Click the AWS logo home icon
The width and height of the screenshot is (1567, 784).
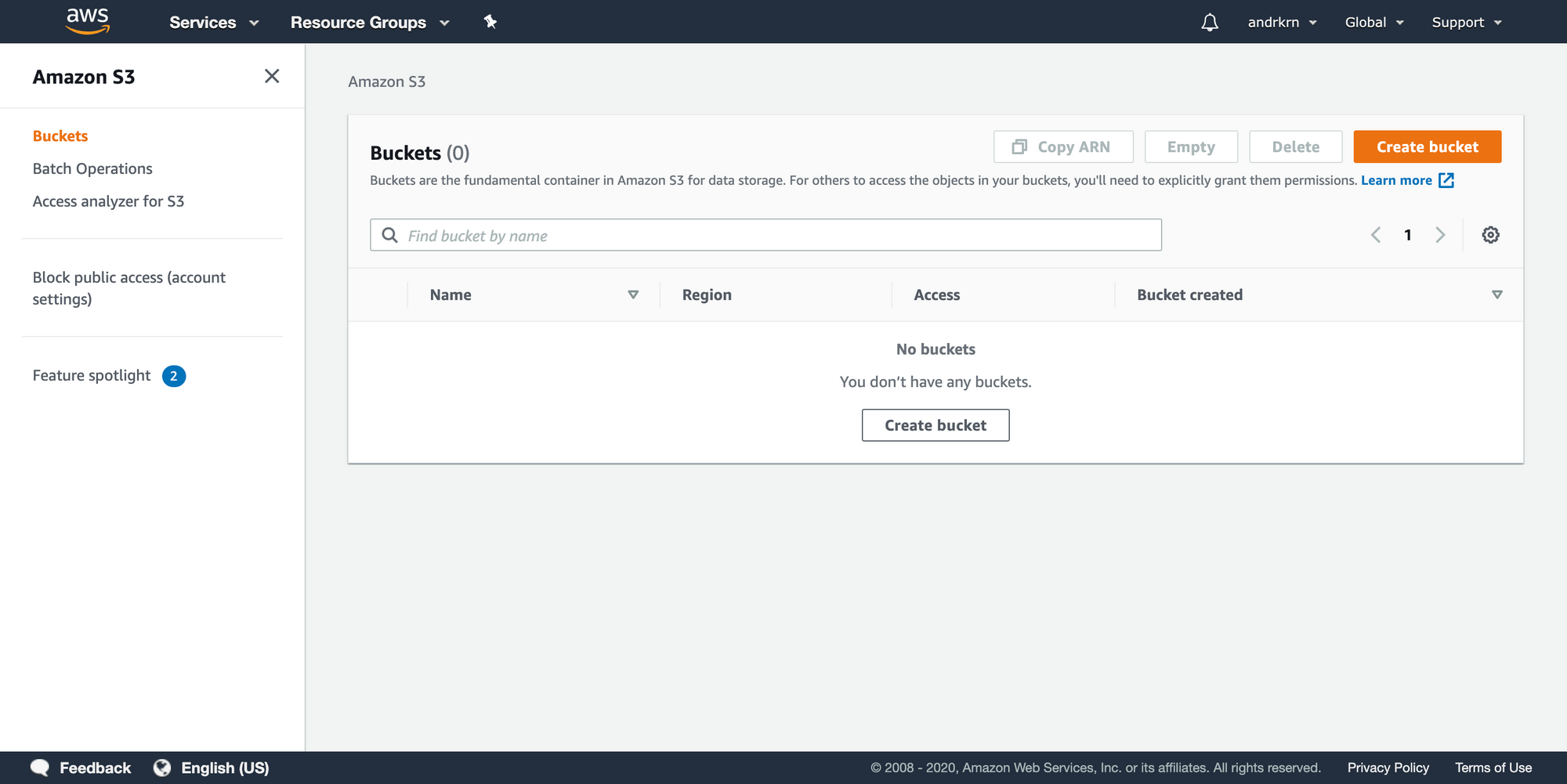point(87,21)
